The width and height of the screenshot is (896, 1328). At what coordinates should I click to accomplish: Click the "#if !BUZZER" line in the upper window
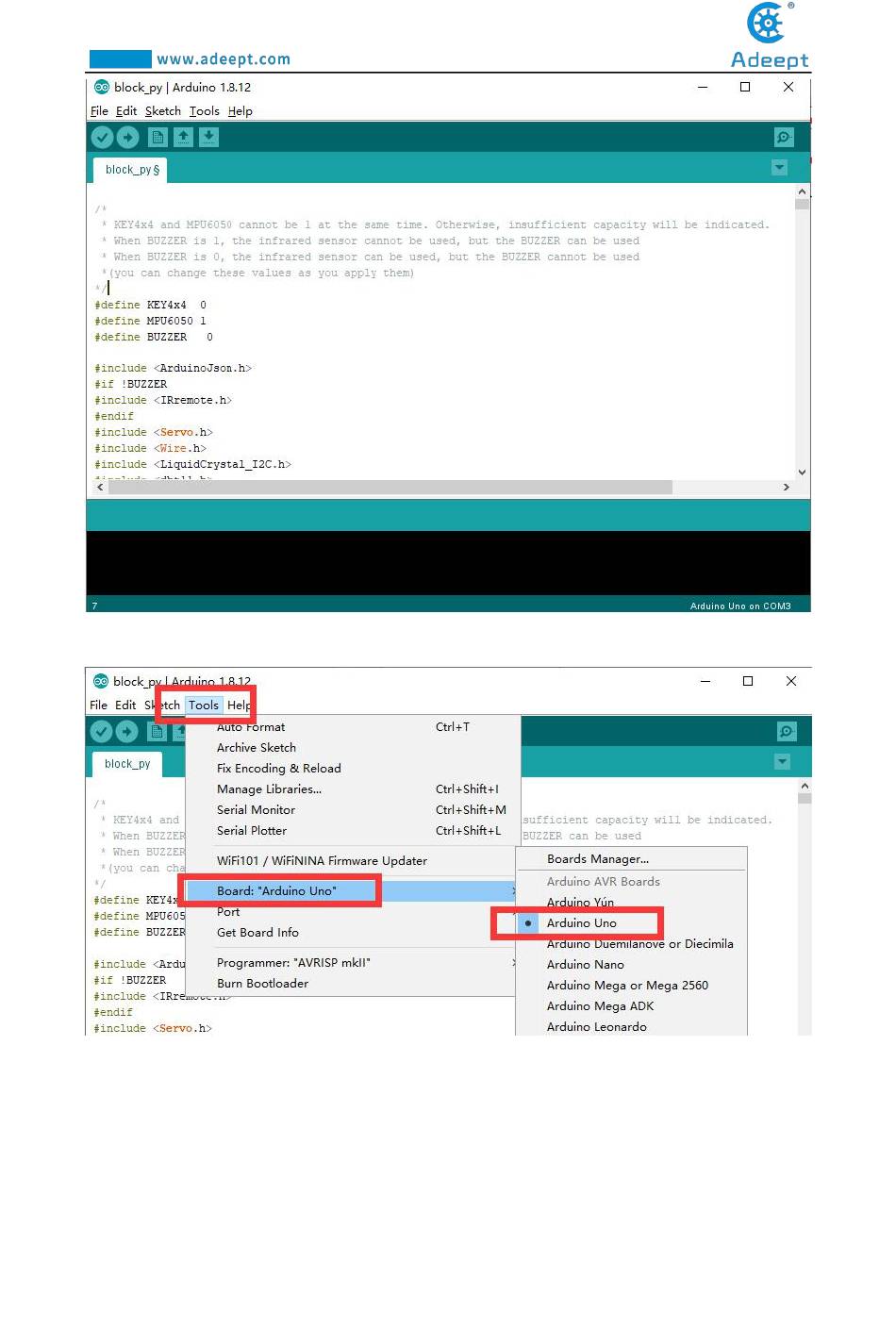coord(131,384)
